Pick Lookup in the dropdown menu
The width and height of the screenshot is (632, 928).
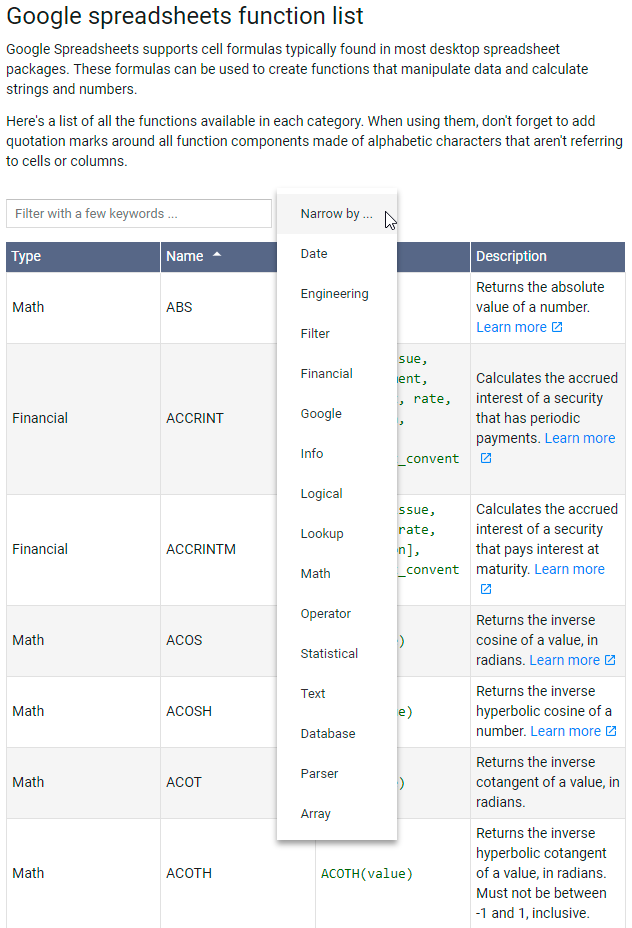pyautogui.click(x=321, y=534)
